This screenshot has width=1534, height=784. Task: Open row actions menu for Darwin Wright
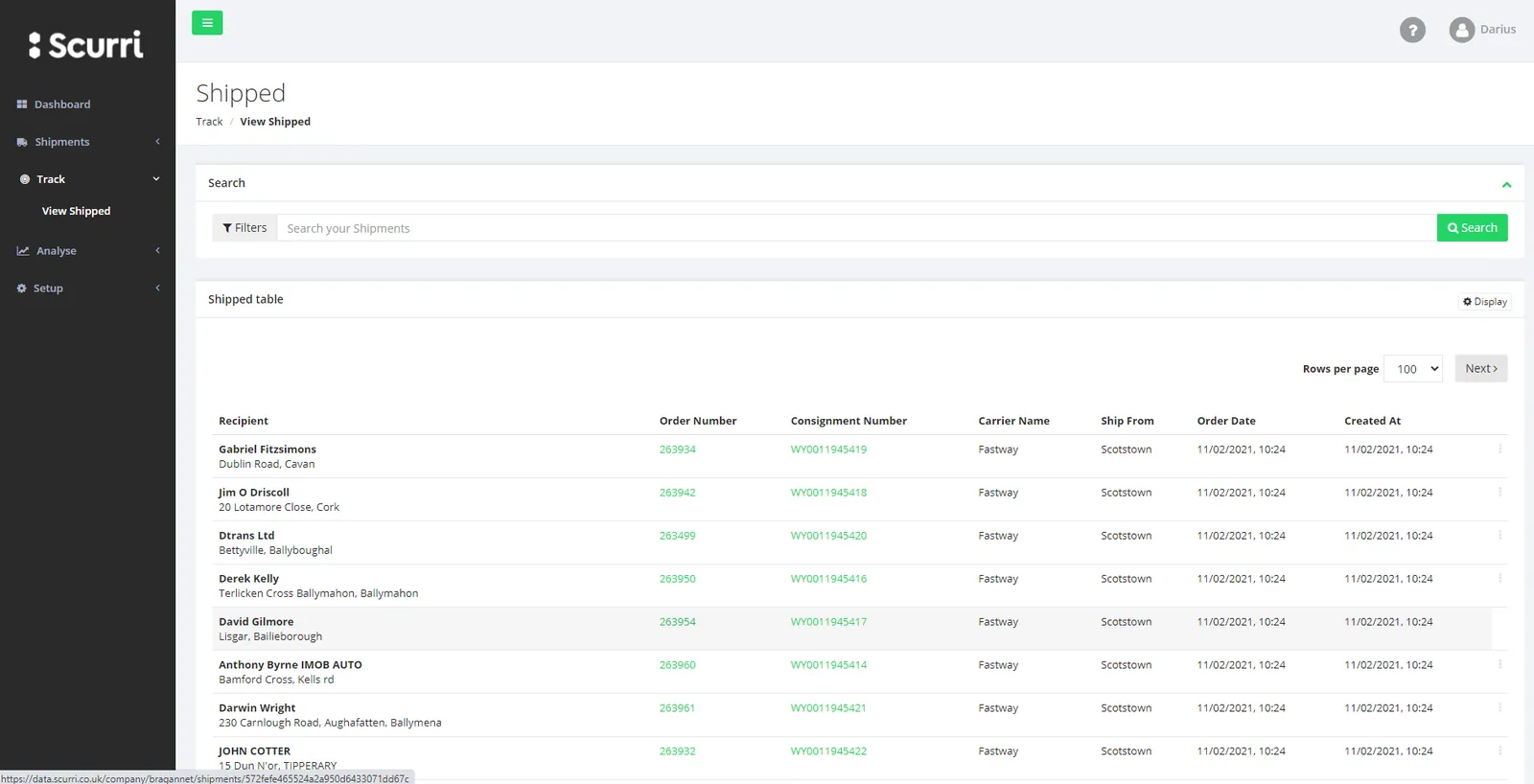(1499, 707)
